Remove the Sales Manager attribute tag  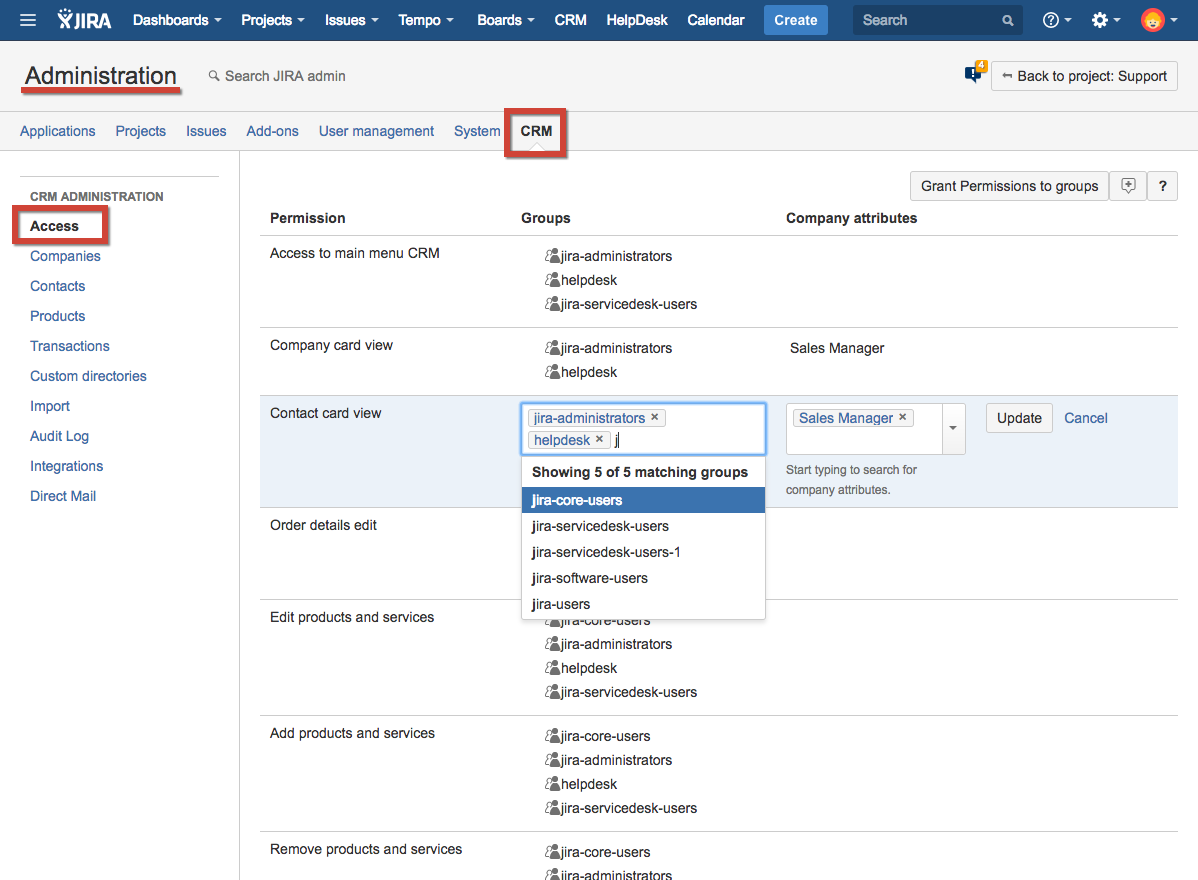[903, 418]
